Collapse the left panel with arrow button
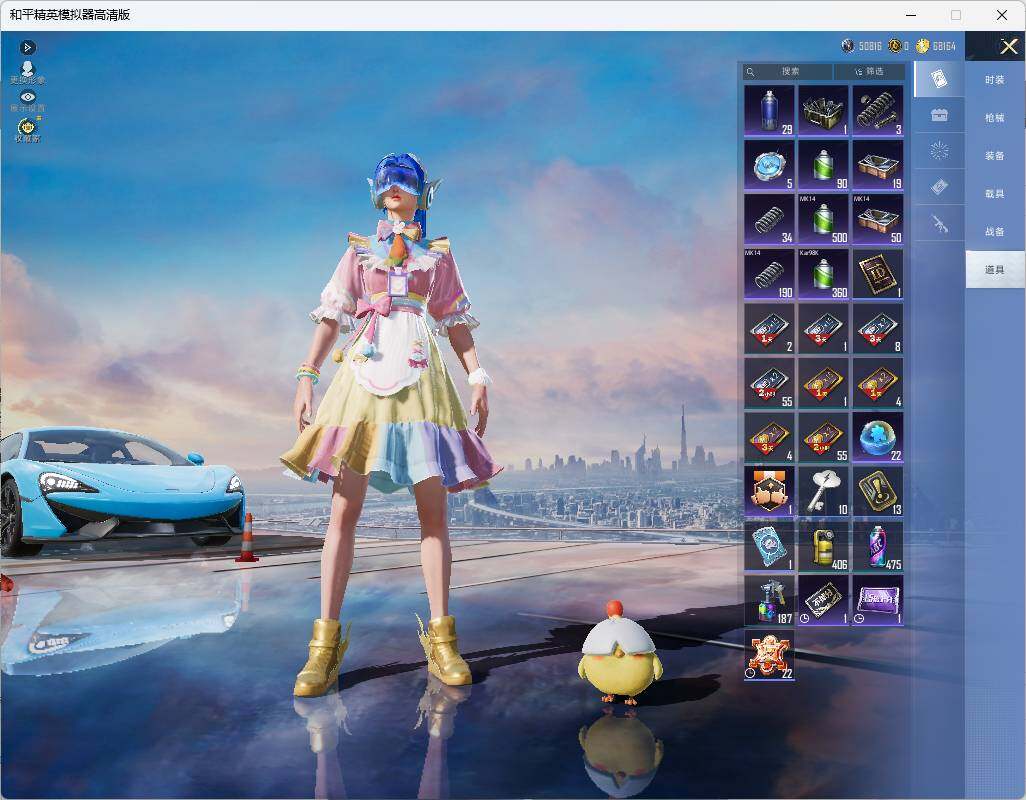This screenshot has width=1026, height=800. (27, 47)
